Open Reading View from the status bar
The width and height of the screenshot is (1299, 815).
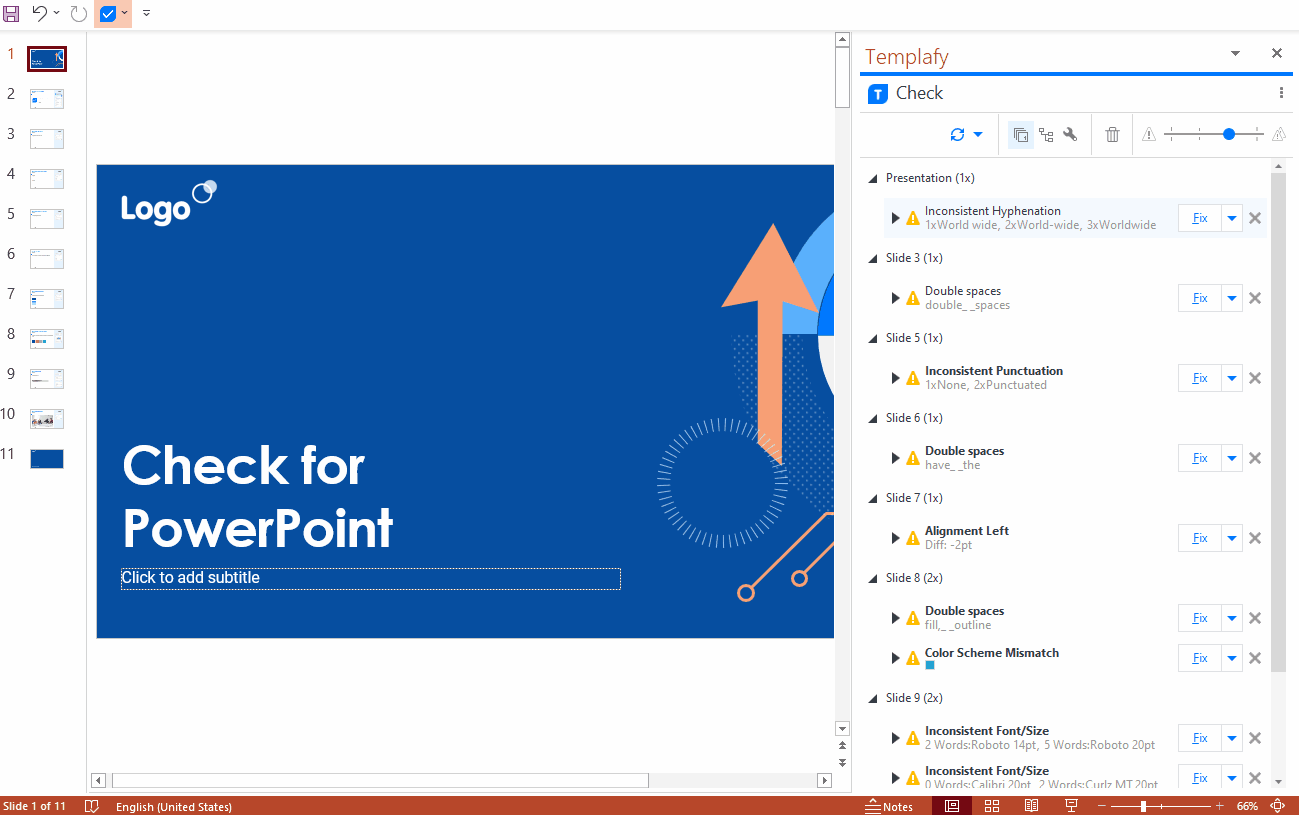point(1031,805)
